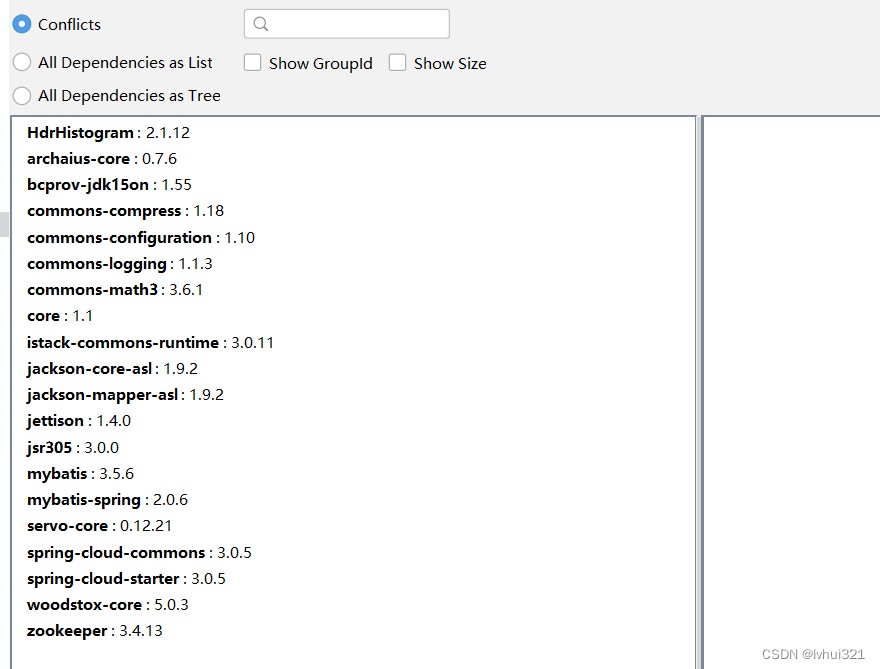Select All Dependencies as List option

click(22, 62)
